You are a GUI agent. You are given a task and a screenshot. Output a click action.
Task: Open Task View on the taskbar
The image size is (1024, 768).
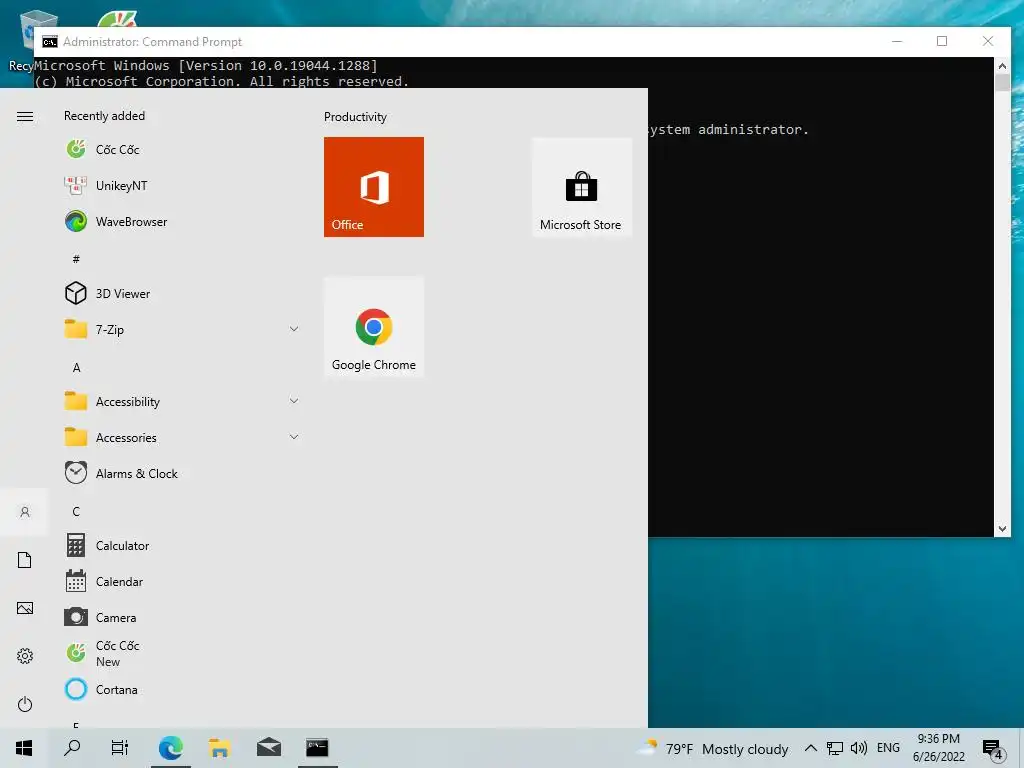pyautogui.click(x=120, y=748)
